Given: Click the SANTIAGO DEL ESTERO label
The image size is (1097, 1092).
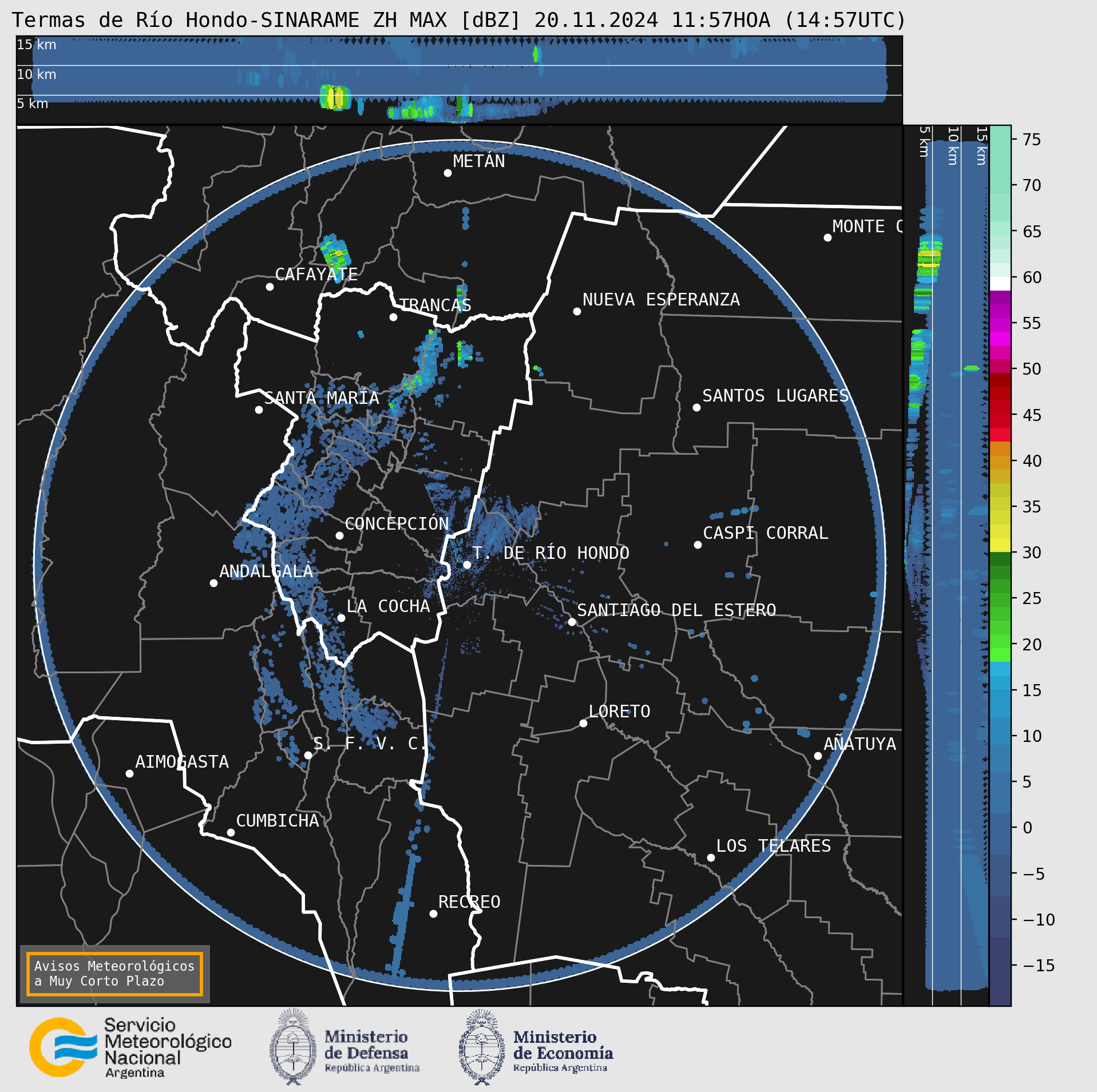Looking at the screenshot, I should pyautogui.click(x=676, y=610).
